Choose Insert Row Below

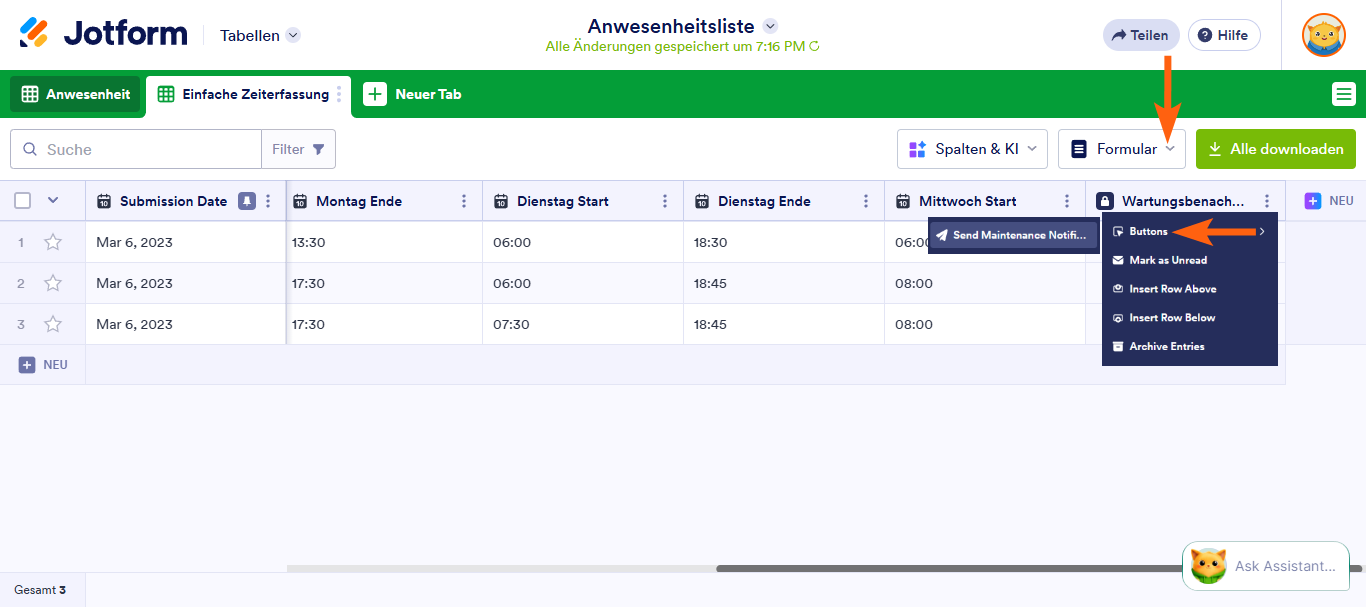pos(1190,318)
